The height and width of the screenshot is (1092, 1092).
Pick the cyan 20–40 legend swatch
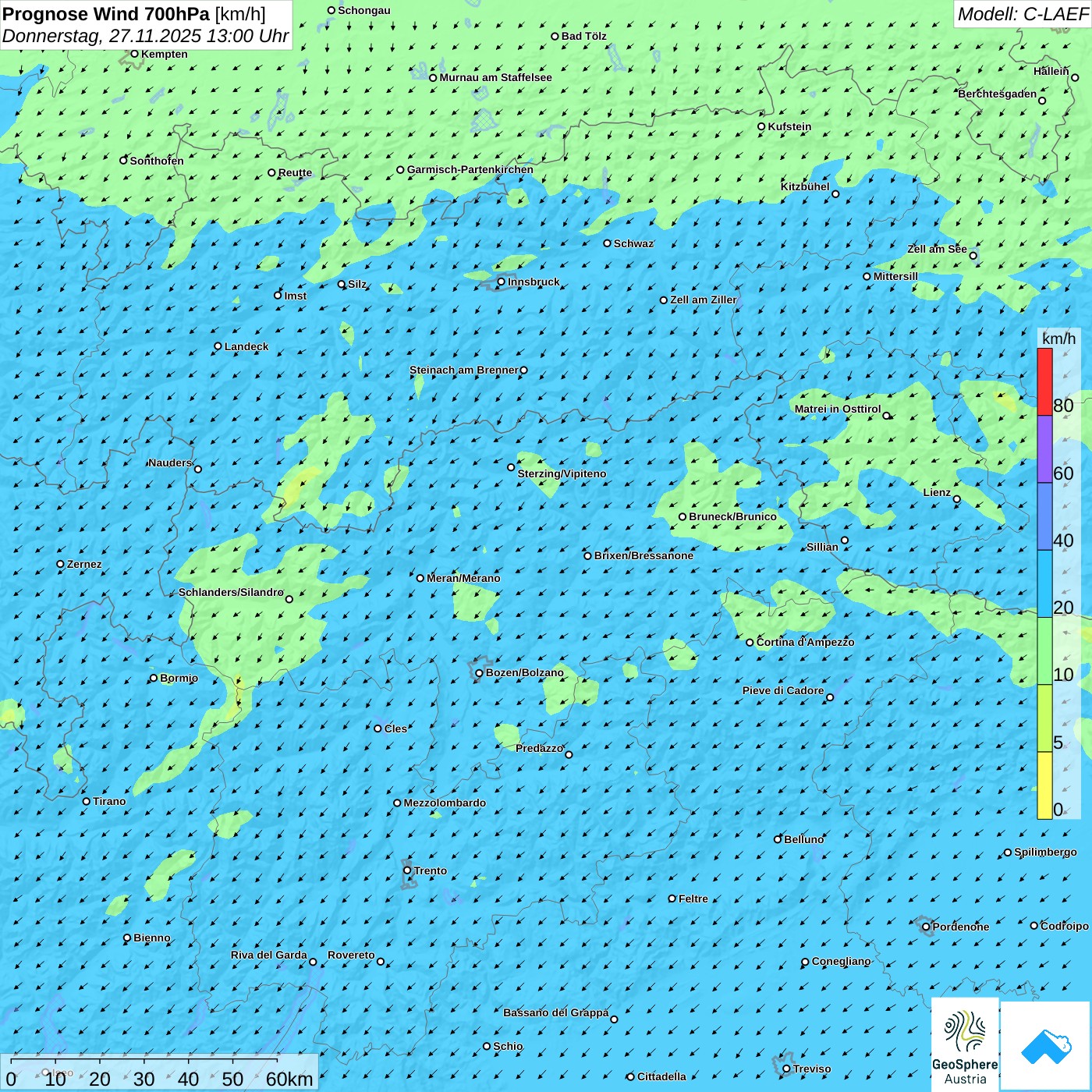pyautogui.click(x=1044, y=584)
